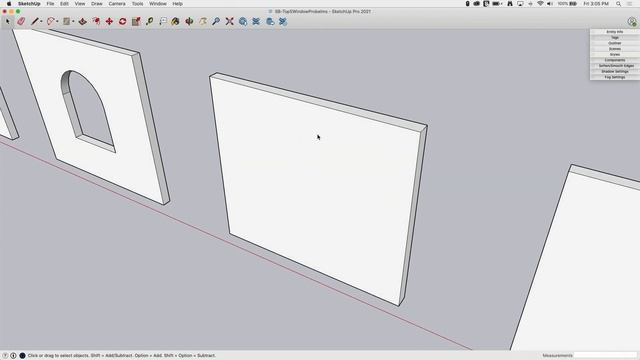
Task: Open the Camera menu
Action: (x=117, y=4)
